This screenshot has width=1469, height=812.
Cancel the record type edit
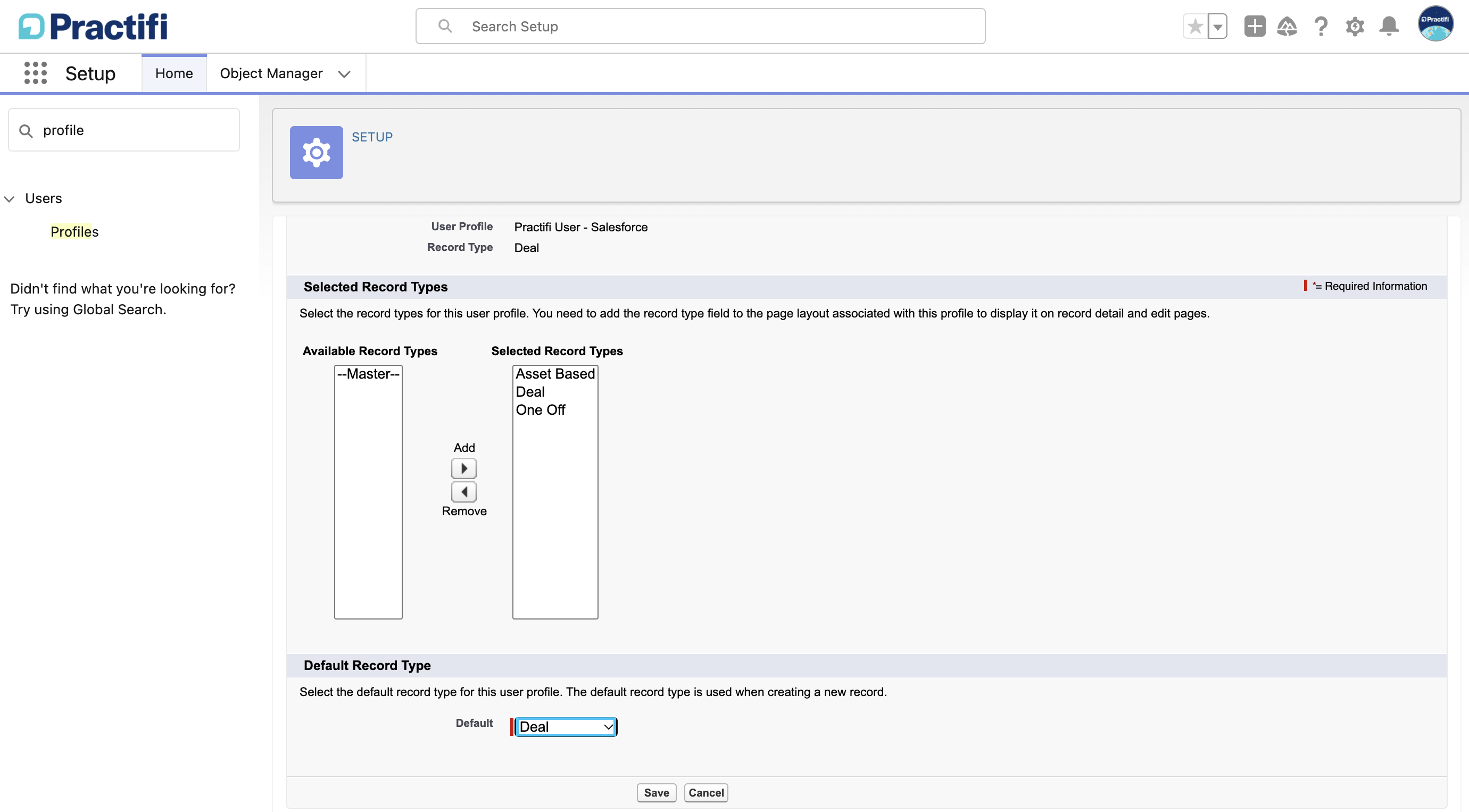[706, 793]
